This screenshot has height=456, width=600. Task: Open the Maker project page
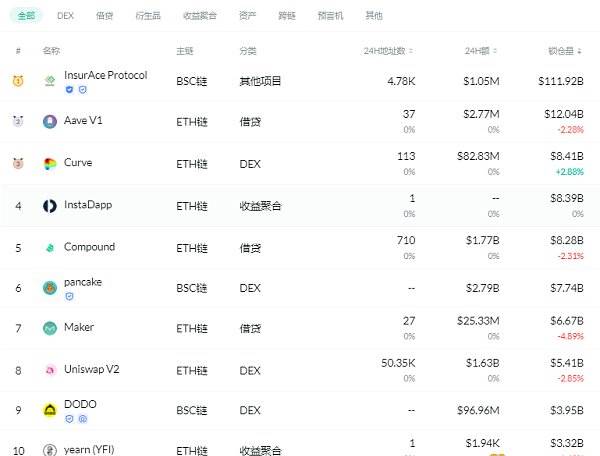[79, 327]
